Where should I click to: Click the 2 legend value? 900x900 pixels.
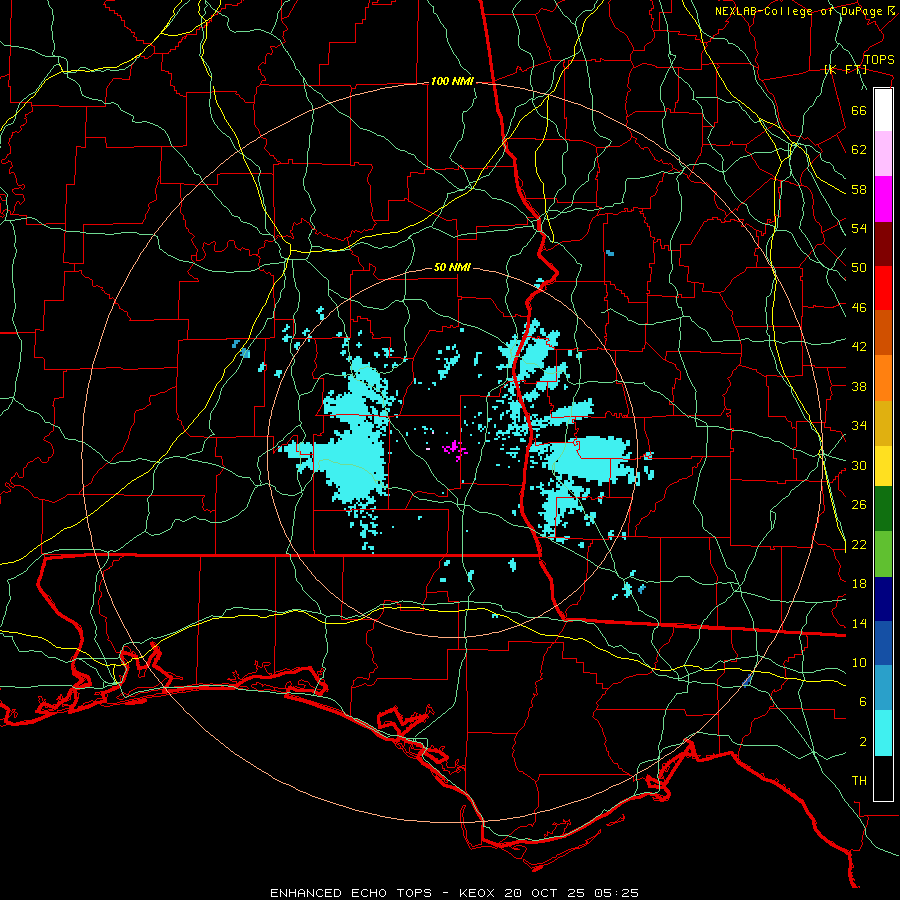coord(863,742)
